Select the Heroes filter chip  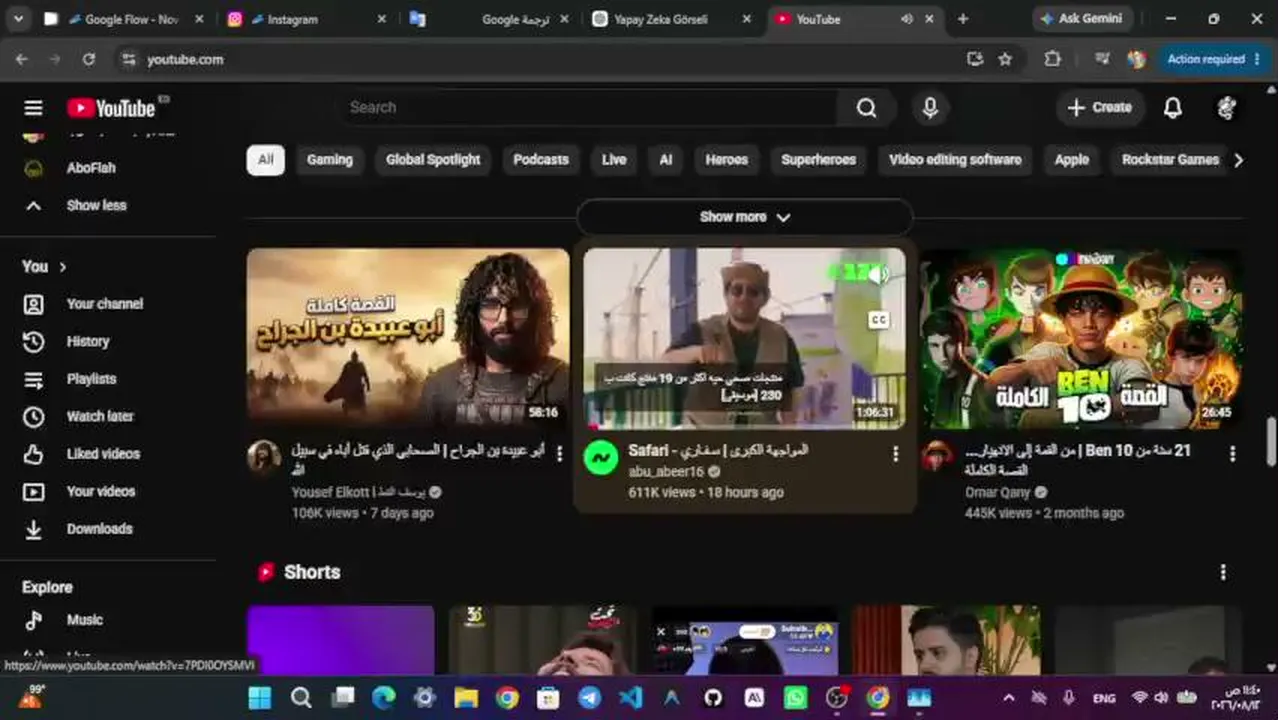726,160
